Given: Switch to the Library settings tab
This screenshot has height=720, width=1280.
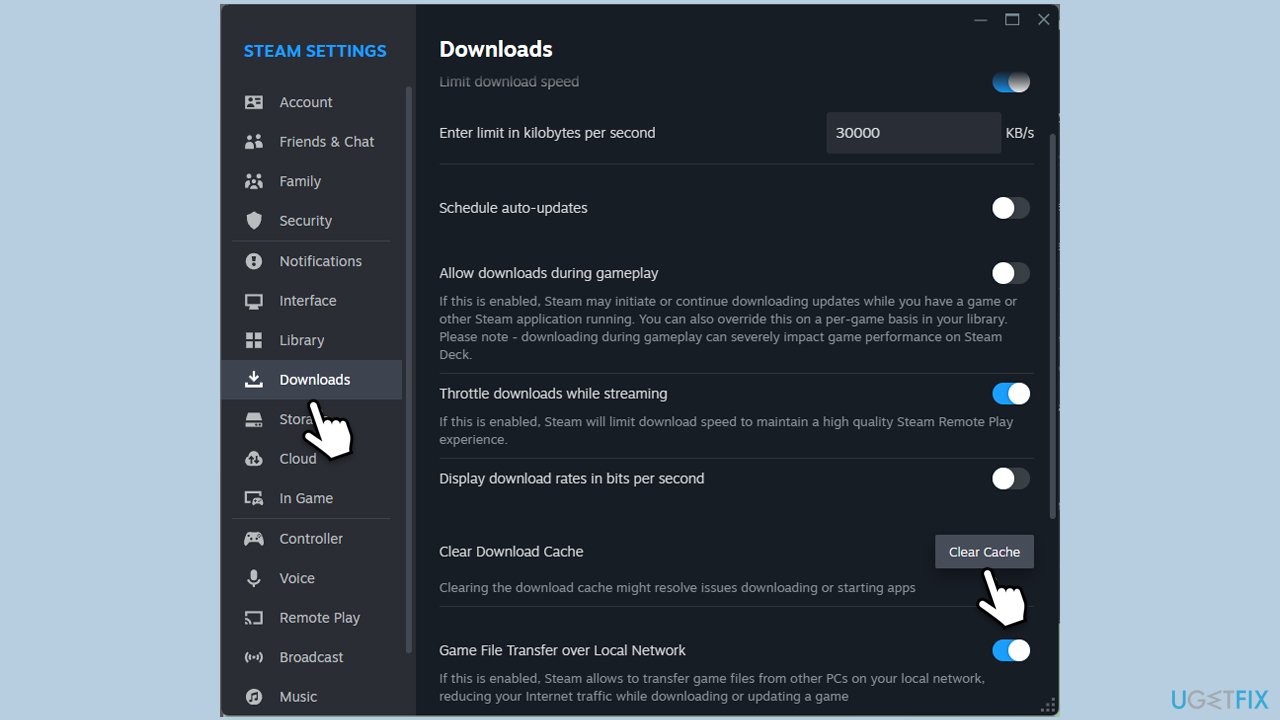Looking at the screenshot, I should pos(301,340).
